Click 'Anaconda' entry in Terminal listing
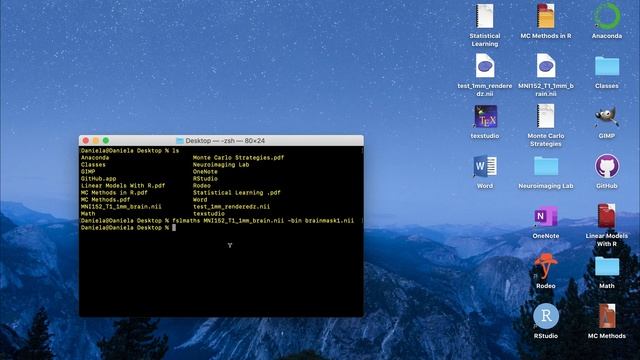The width and height of the screenshot is (640, 360). 95,158
